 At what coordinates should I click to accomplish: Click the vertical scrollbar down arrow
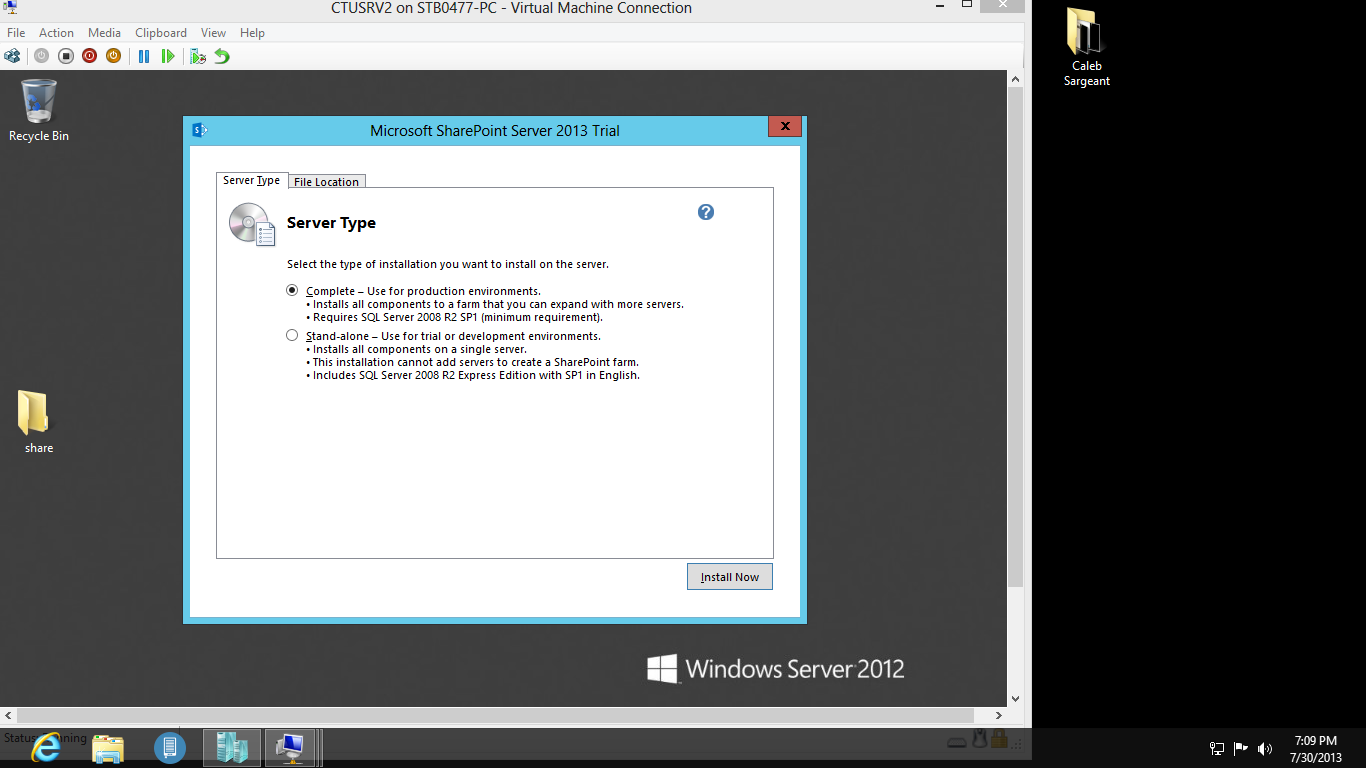click(x=1015, y=699)
